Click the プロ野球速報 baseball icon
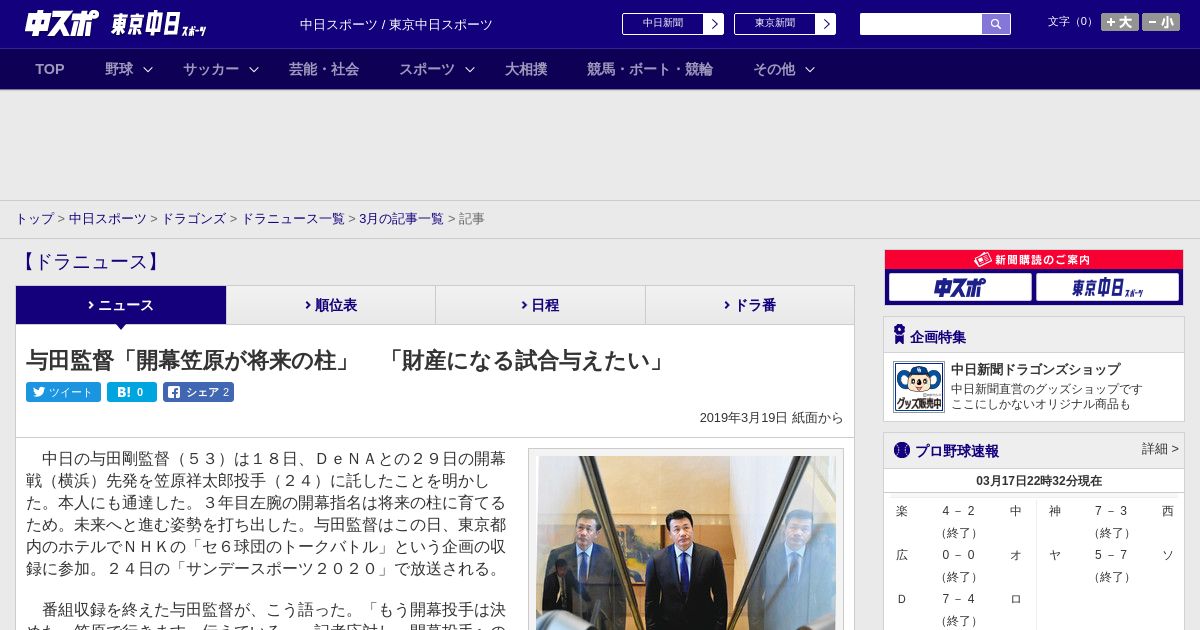1200x630 pixels. (902, 450)
